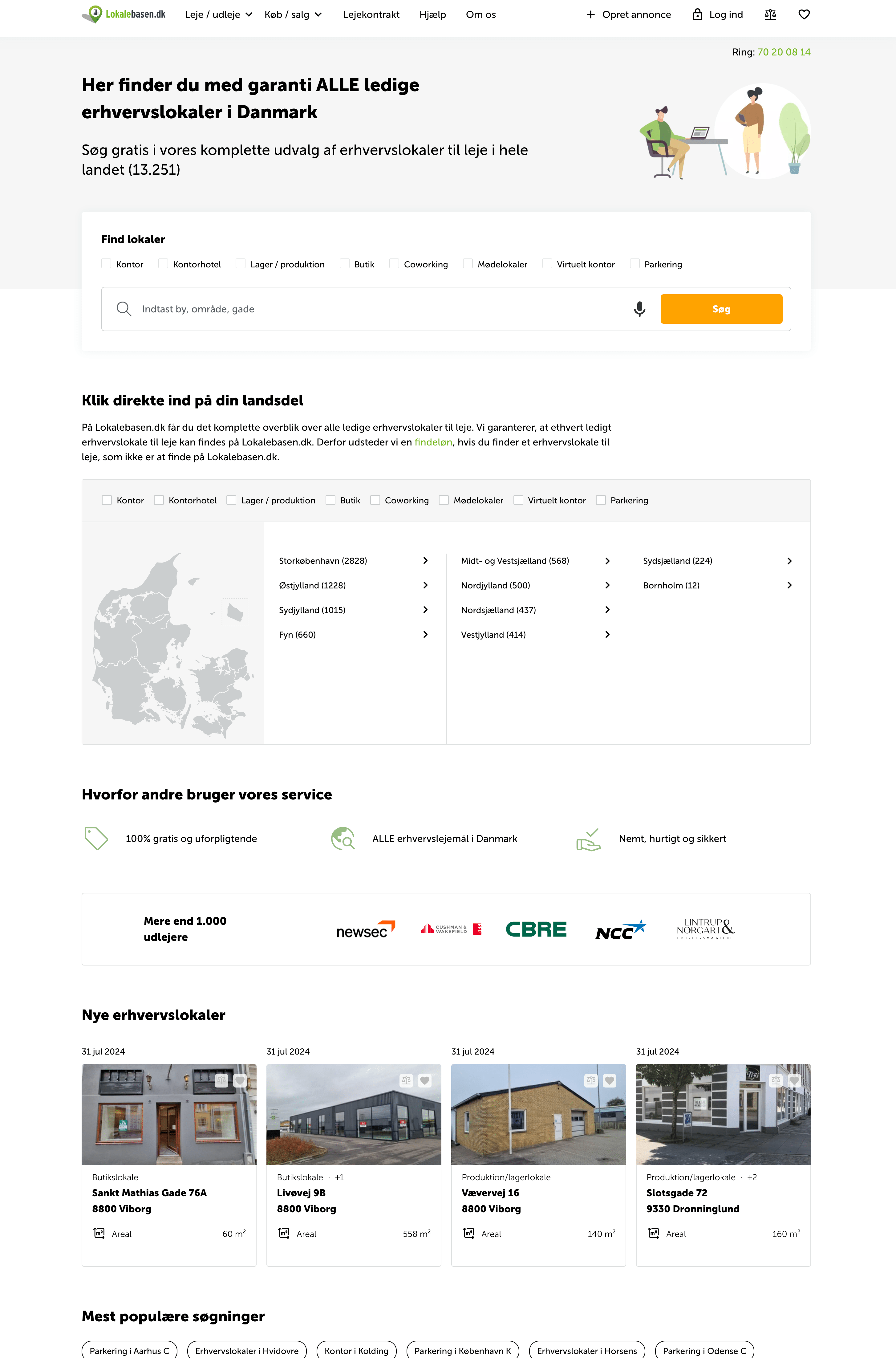Check Kontor in Find lokaler
Image resolution: width=896 pixels, height=1358 pixels.
click(106, 263)
